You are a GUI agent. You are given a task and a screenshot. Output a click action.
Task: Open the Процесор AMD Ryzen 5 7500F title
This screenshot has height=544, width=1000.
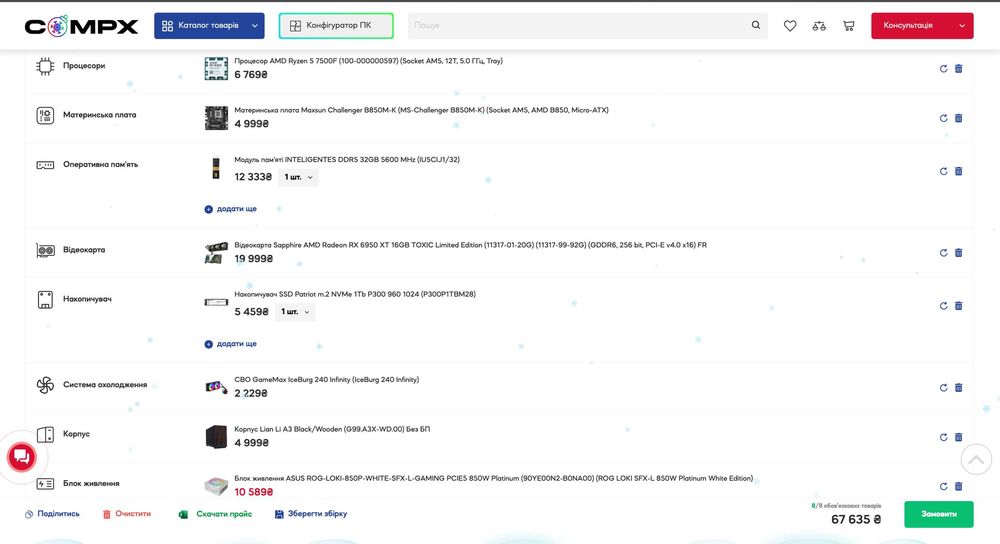pyautogui.click(x=369, y=61)
